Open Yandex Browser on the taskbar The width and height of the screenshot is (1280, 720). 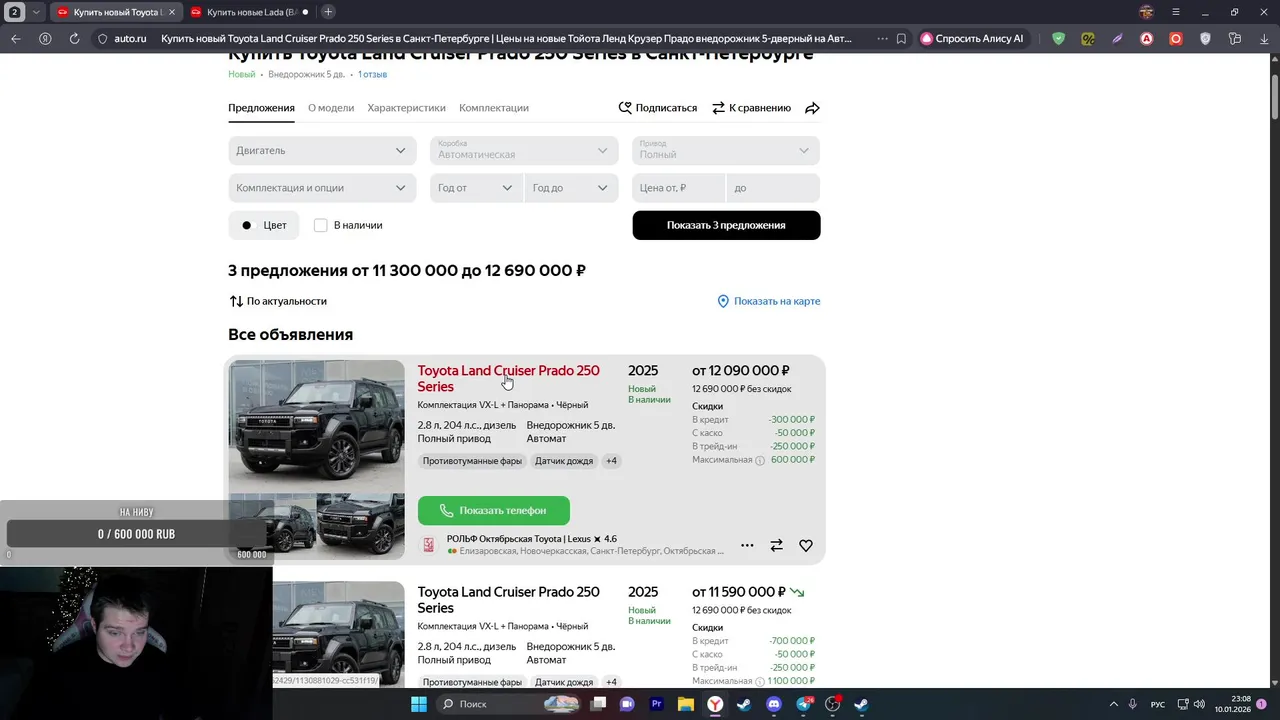(x=715, y=704)
